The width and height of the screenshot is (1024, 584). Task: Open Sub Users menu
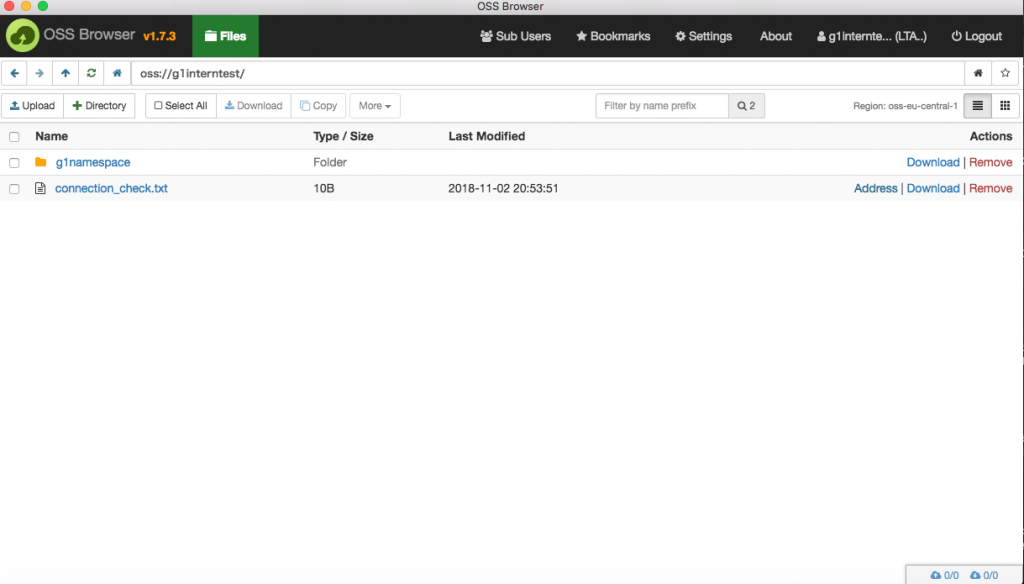(515, 36)
